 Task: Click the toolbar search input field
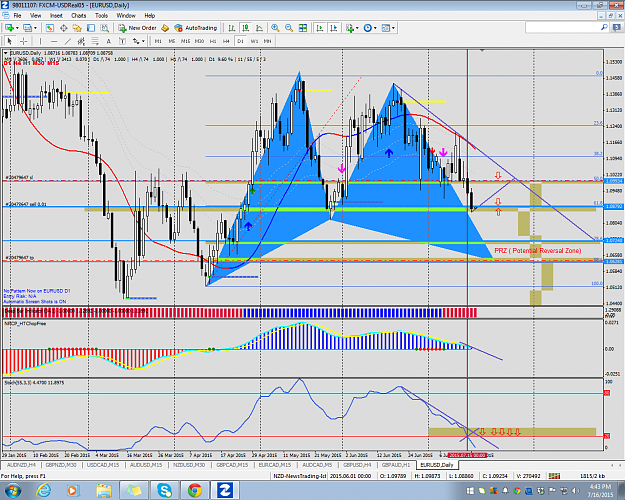563,28
